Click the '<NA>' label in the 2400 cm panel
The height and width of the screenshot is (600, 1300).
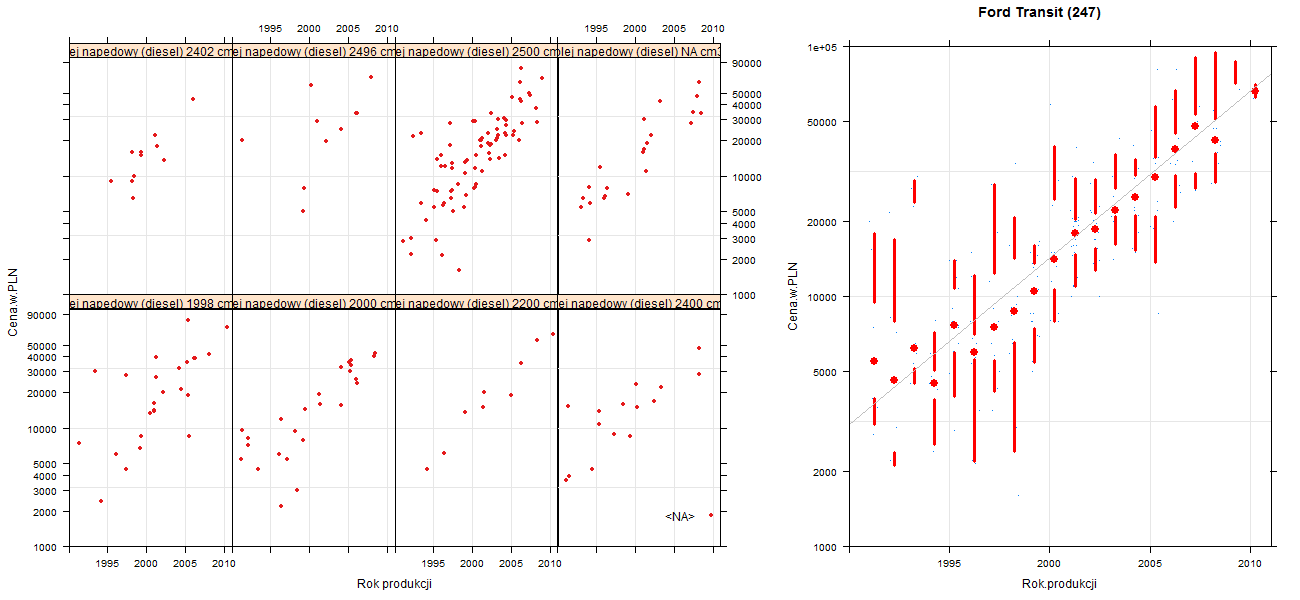680,517
